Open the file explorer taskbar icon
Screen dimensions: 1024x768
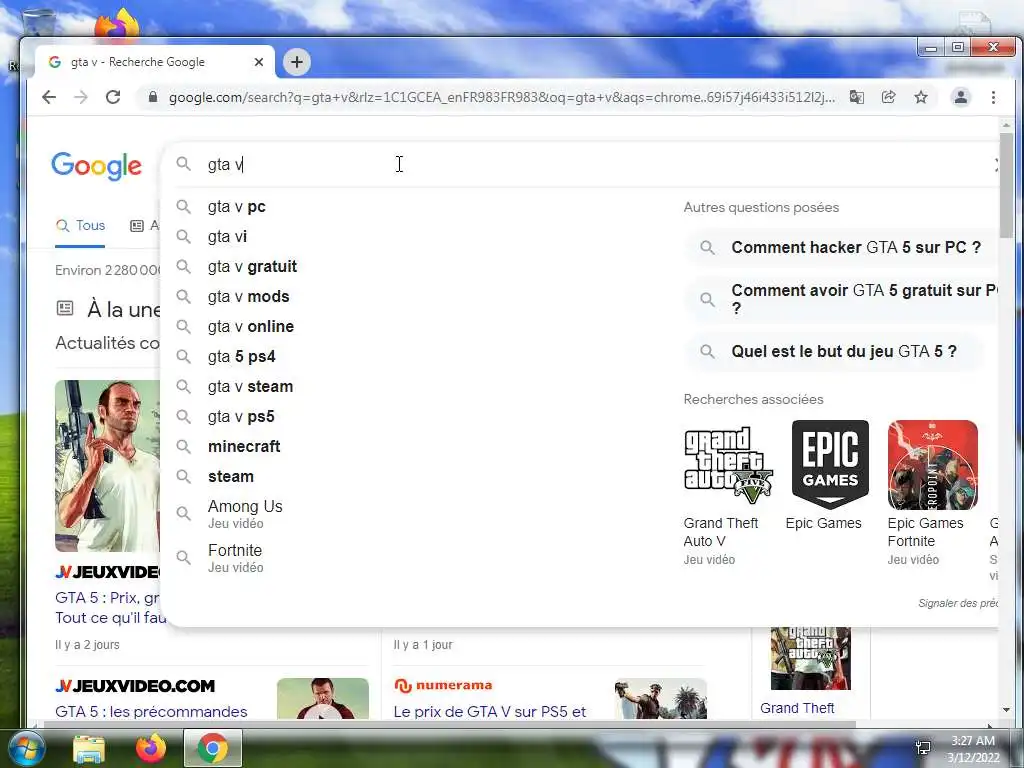[89, 749]
